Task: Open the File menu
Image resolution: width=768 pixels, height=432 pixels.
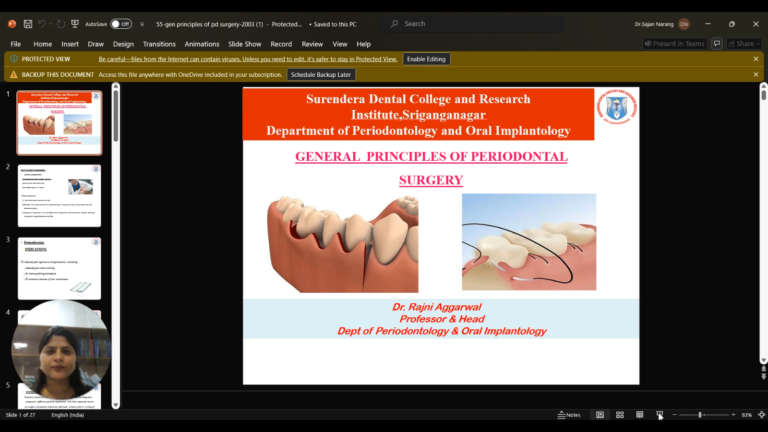Action: click(x=16, y=44)
